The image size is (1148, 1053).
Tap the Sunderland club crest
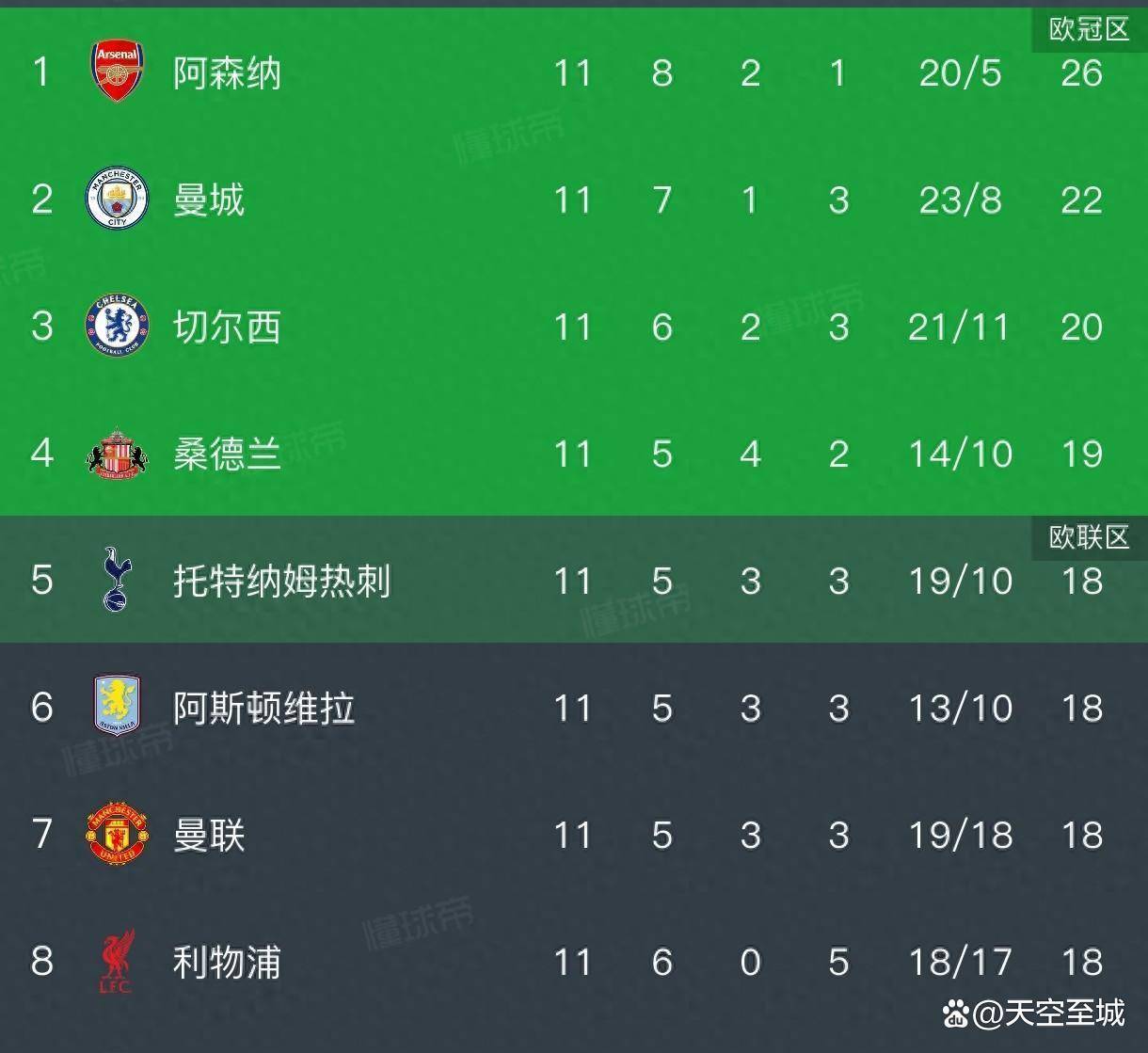118,454
